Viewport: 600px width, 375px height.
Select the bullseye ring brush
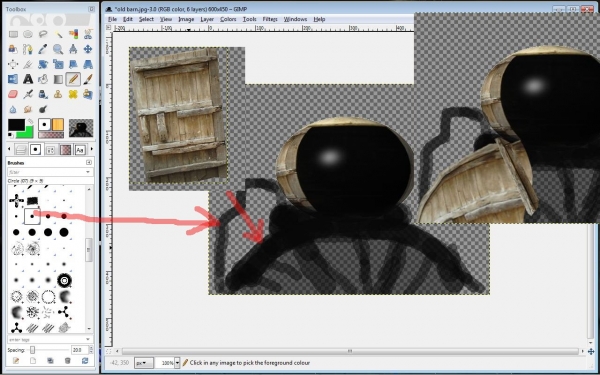[x=64, y=281]
